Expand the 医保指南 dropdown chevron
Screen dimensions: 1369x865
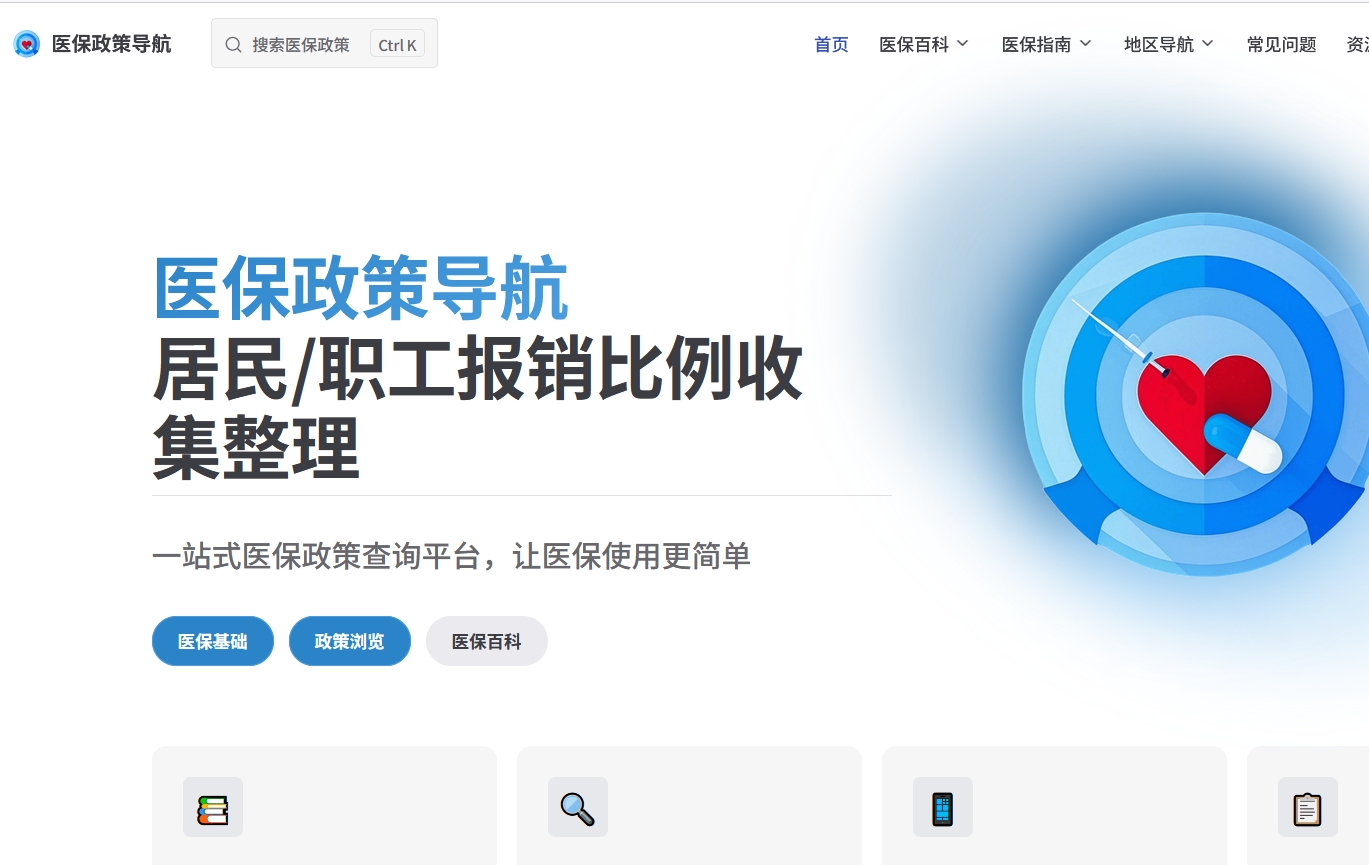[1085, 44]
